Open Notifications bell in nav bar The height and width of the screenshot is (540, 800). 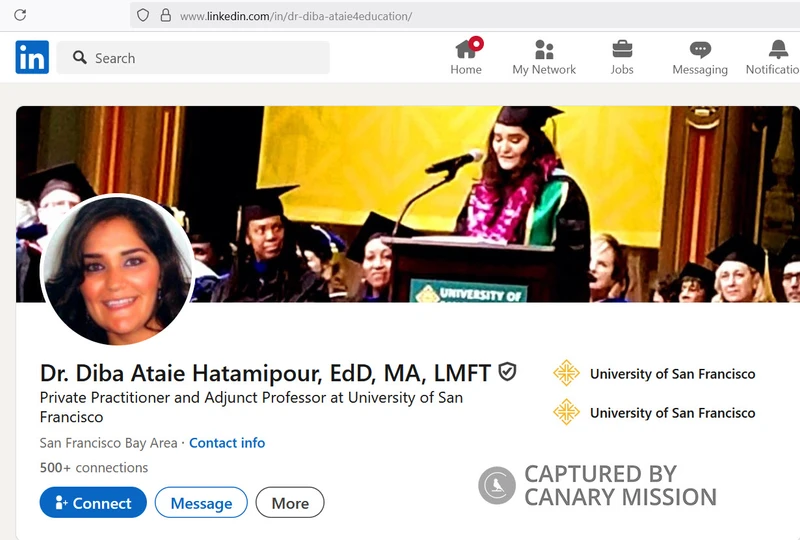[x=773, y=57]
